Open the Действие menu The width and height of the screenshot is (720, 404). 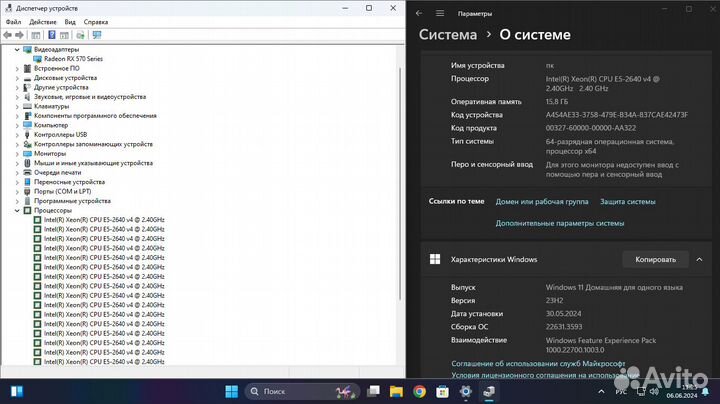click(43, 22)
